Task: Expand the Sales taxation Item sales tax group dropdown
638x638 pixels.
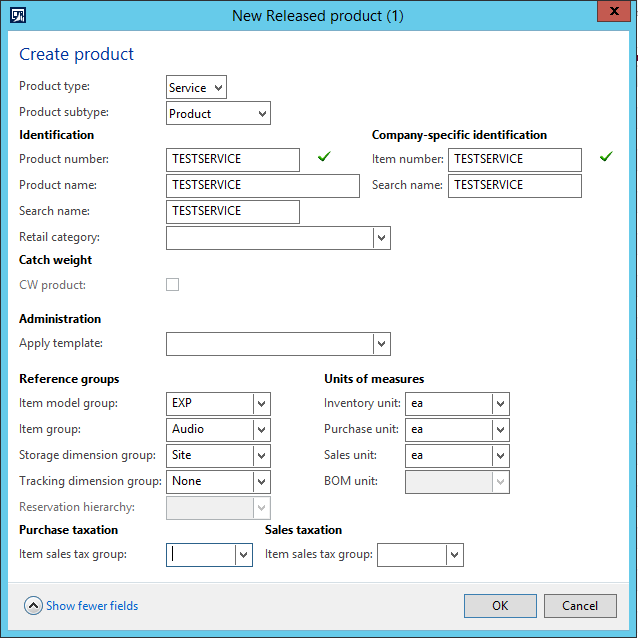Action: click(454, 555)
